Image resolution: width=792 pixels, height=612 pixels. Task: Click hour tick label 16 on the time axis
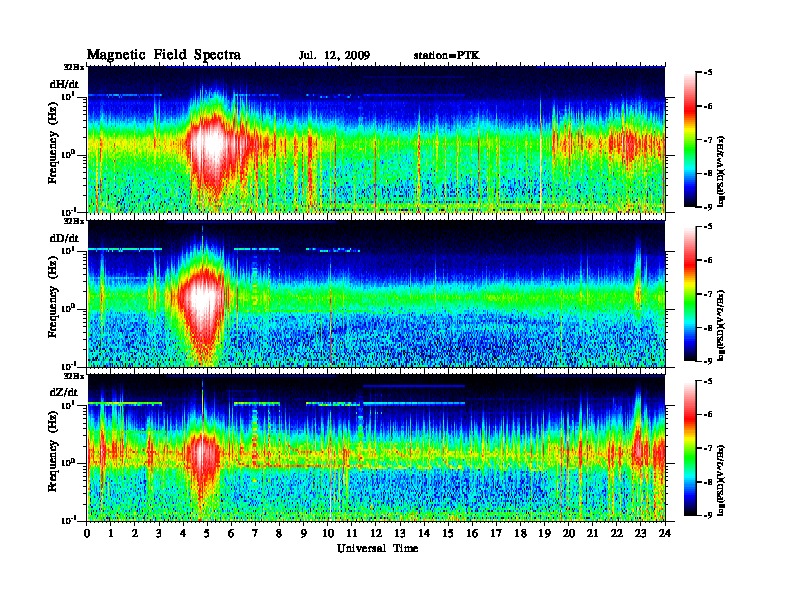[x=472, y=533]
